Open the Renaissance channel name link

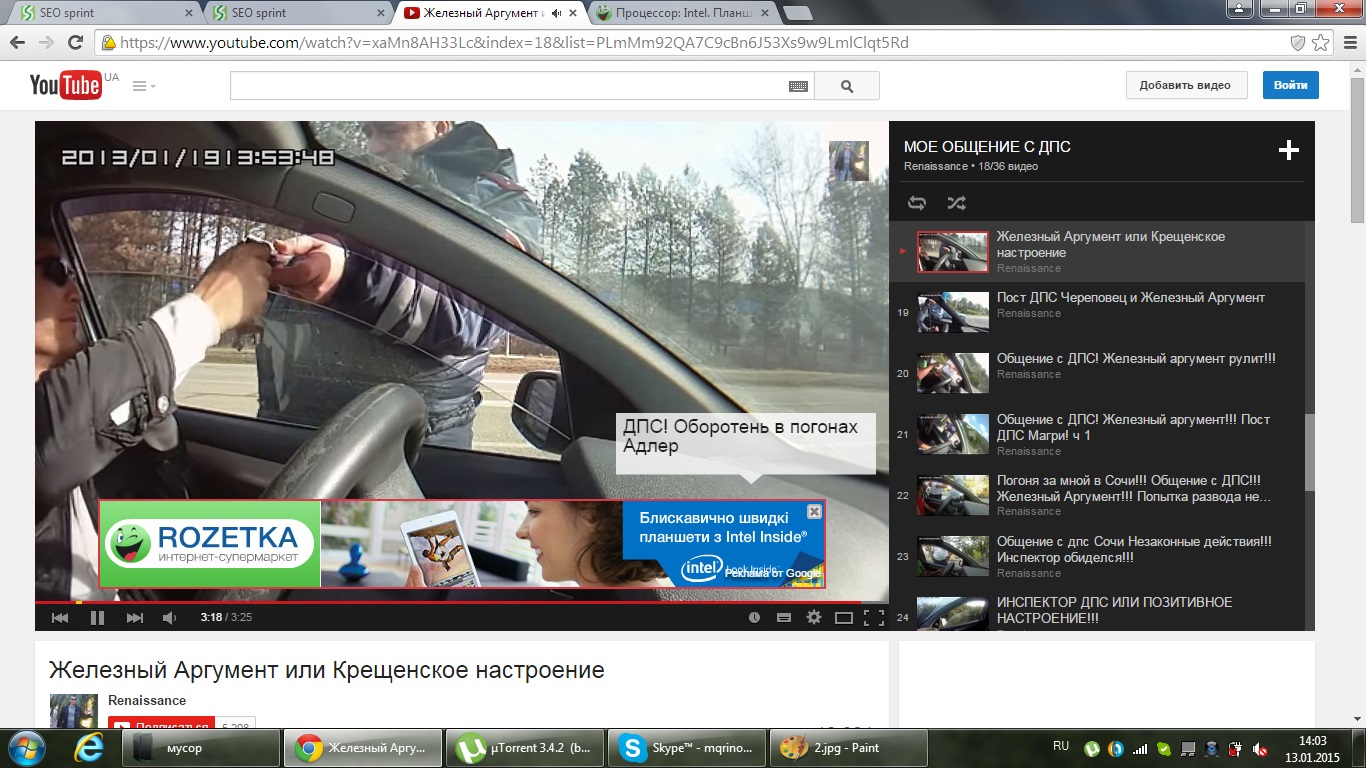pos(147,700)
